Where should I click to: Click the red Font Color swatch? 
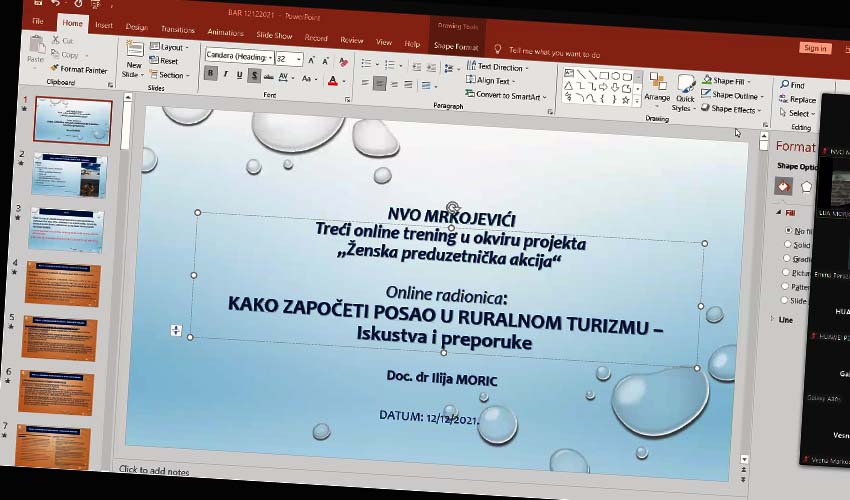(333, 81)
